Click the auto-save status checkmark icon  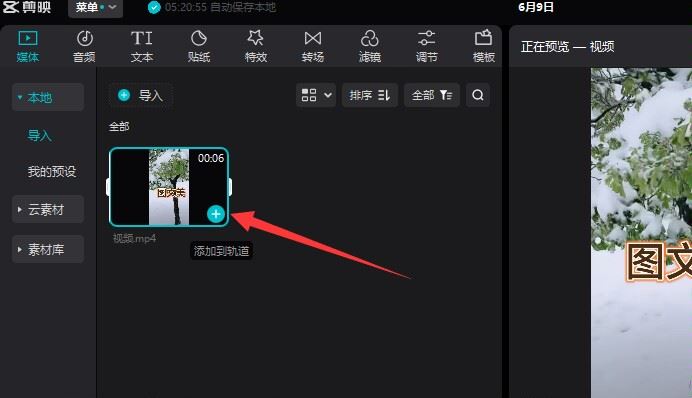154,8
